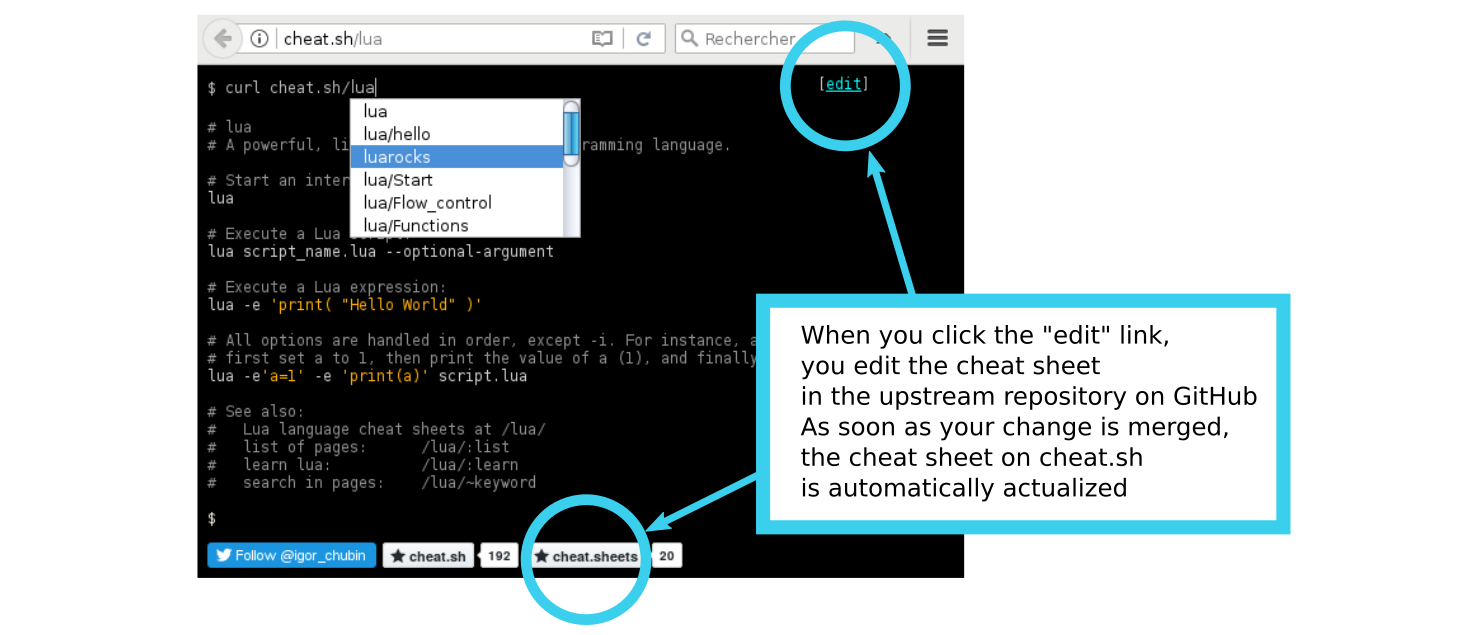Screen dimensions: 1462x635
Task: Click "lua -e'a=1' -e 'print(a)' script.lua" line
Action: [x=367, y=376]
